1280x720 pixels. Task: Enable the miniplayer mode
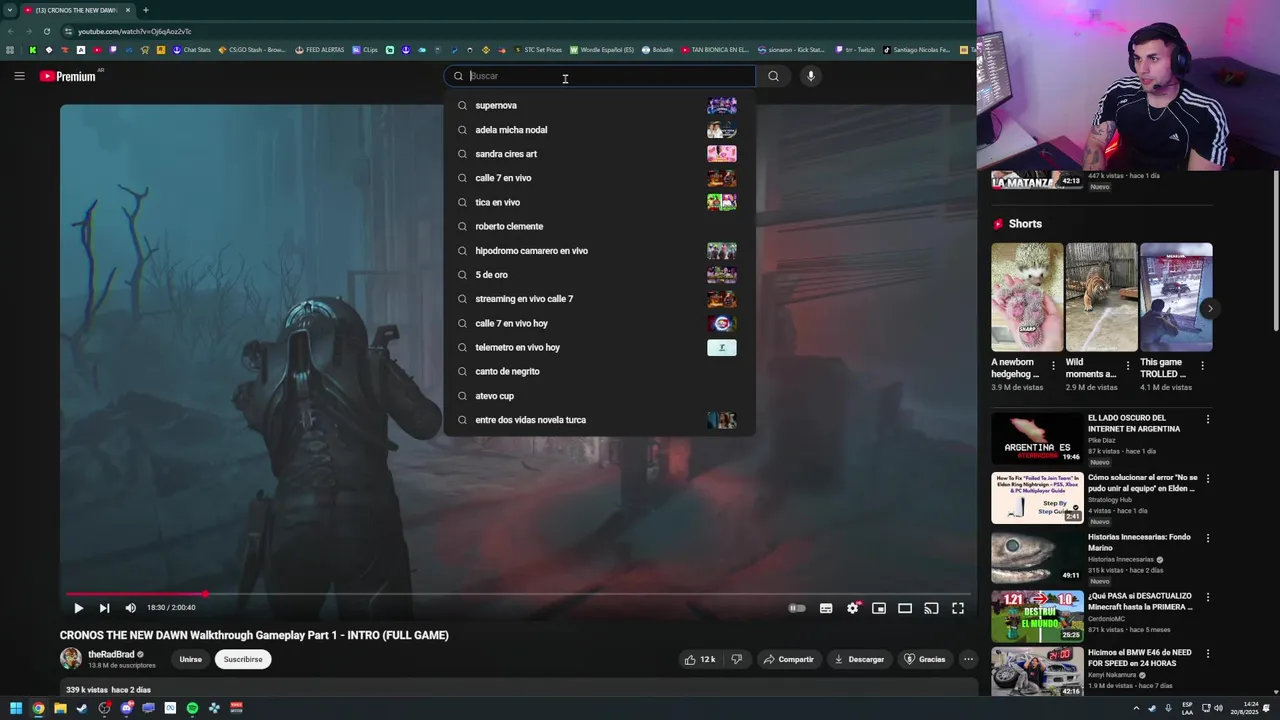[x=878, y=608]
